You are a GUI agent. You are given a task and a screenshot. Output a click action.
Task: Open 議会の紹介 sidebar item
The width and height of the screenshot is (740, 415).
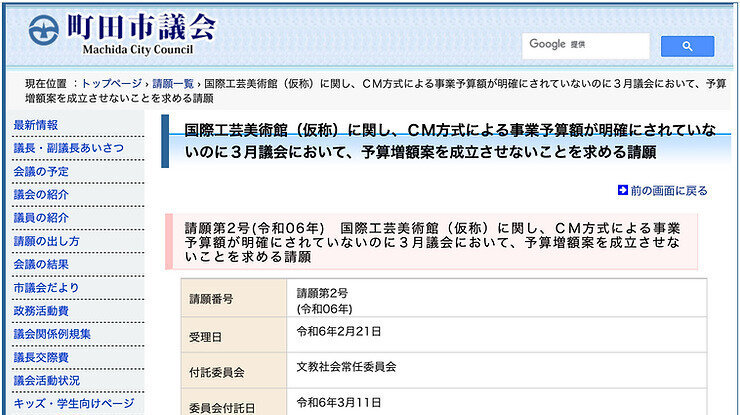click(42, 194)
